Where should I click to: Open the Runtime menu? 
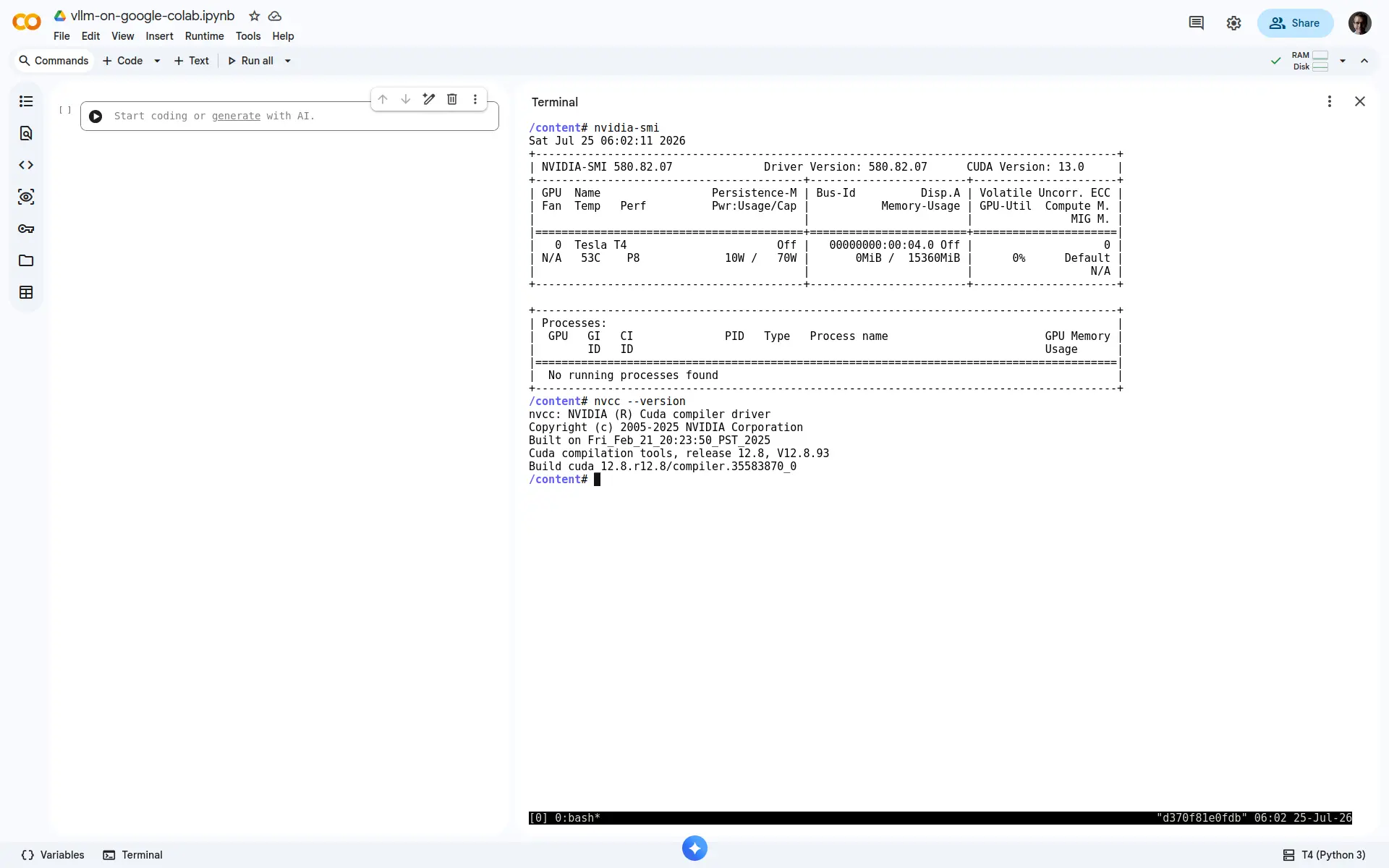click(204, 36)
